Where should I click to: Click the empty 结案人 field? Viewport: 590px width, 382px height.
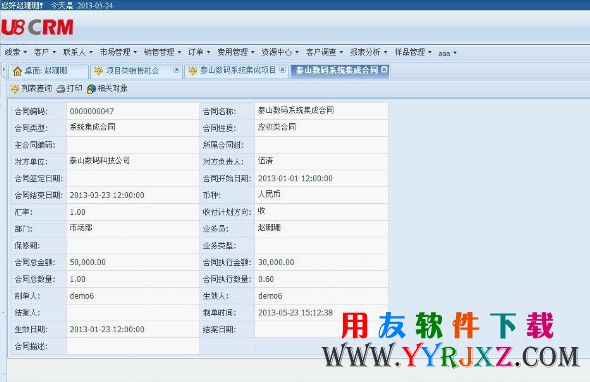pyautogui.click(x=132, y=313)
